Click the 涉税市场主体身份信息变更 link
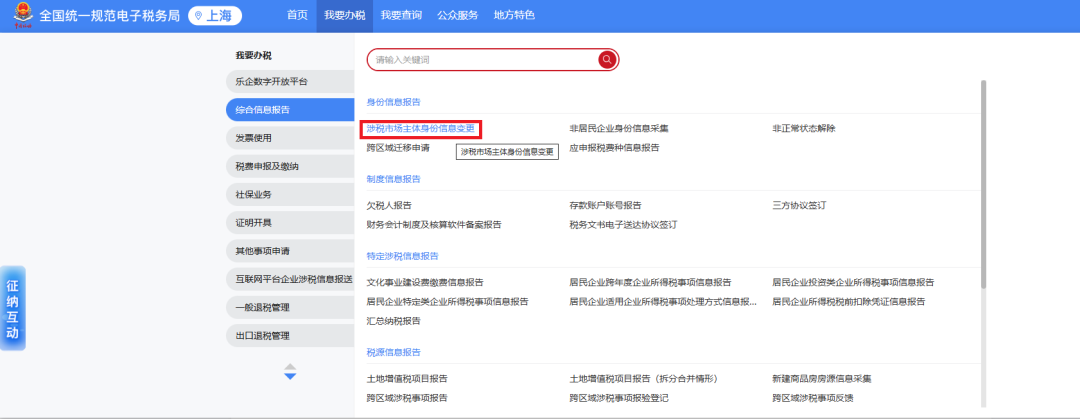The image size is (1080, 419). (421, 128)
